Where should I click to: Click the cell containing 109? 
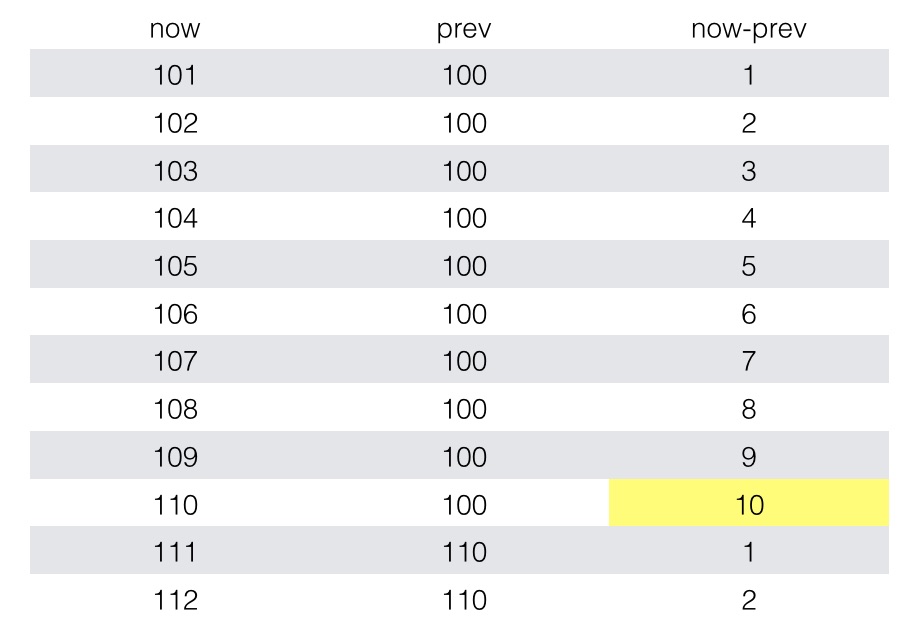175,457
